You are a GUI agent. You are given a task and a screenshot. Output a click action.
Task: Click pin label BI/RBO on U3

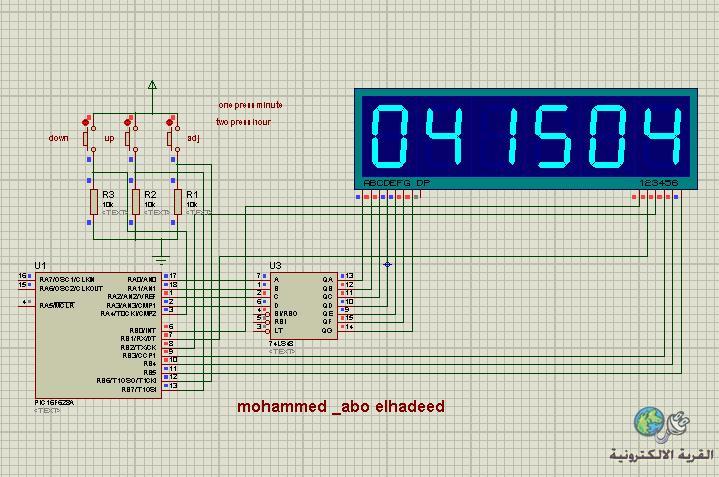pyautogui.click(x=286, y=314)
